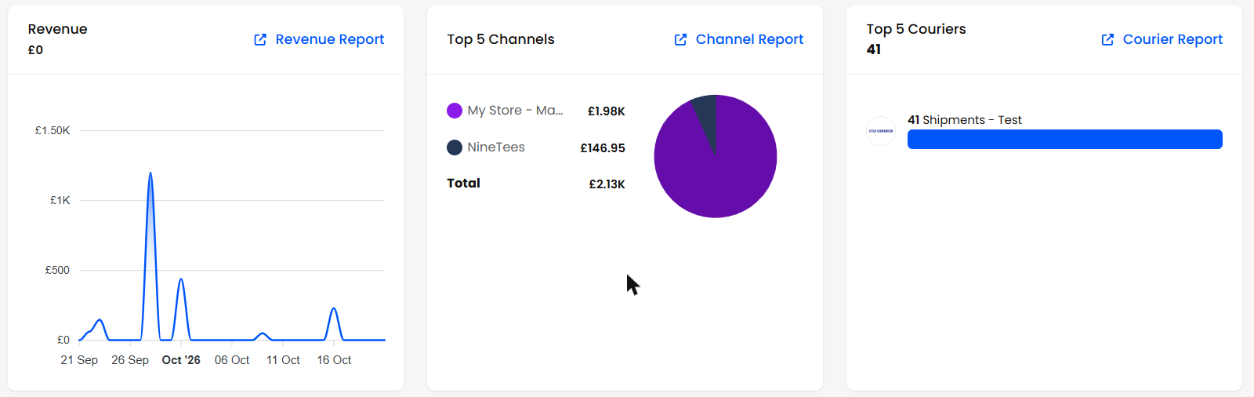Click the 41 Shipments - Test label
This screenshot has width=1254, height=397.
[965, 120]
